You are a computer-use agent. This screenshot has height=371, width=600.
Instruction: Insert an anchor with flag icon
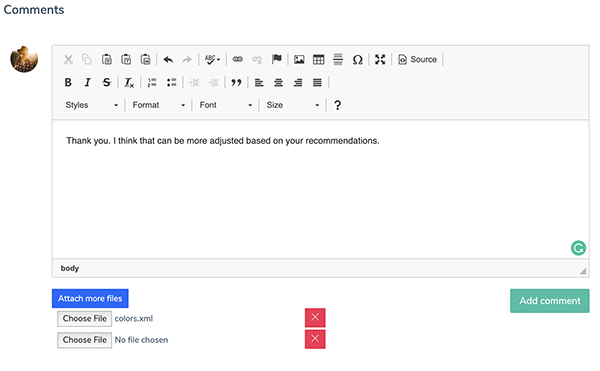(x=276, y=59)
